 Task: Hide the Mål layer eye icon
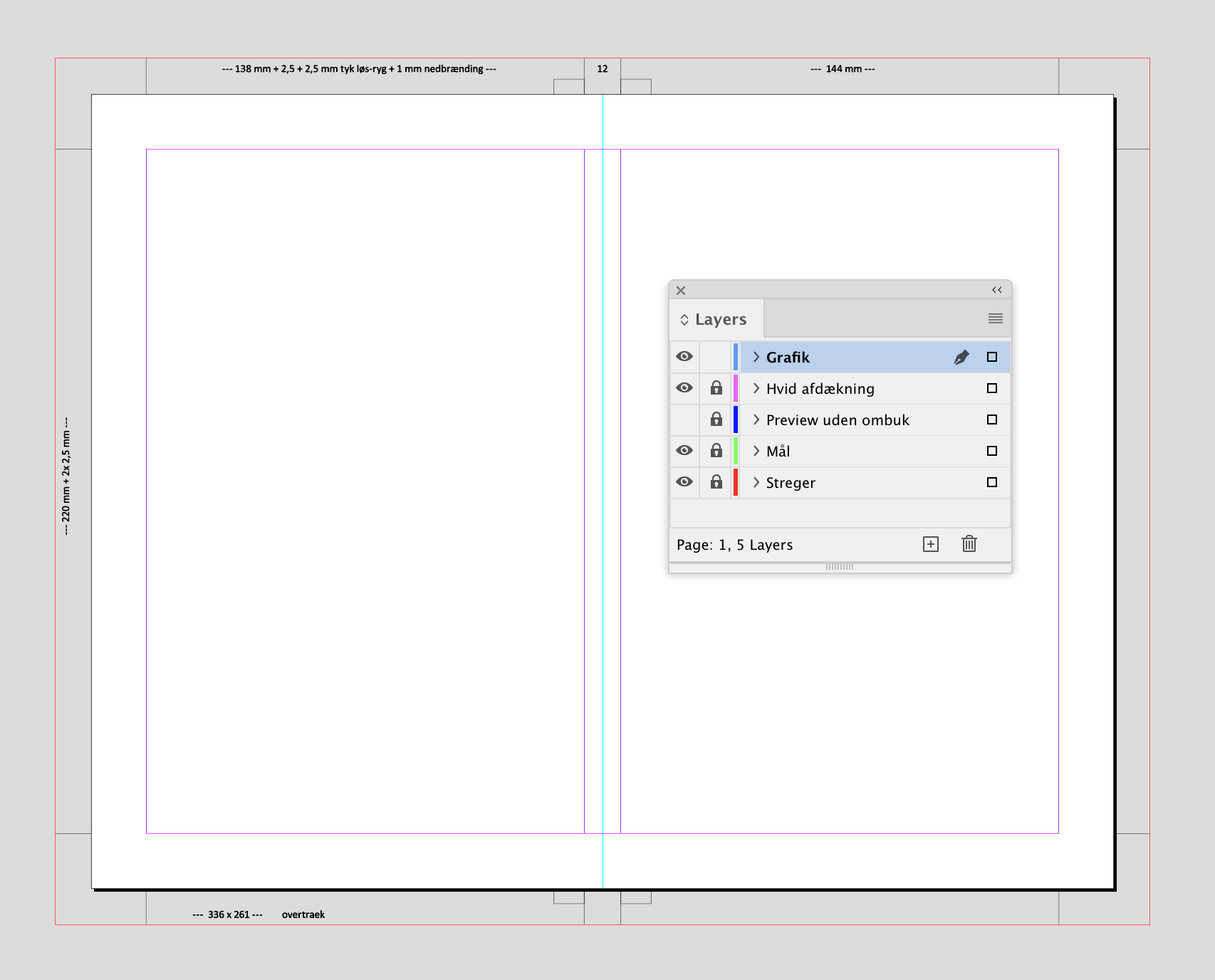684,451
